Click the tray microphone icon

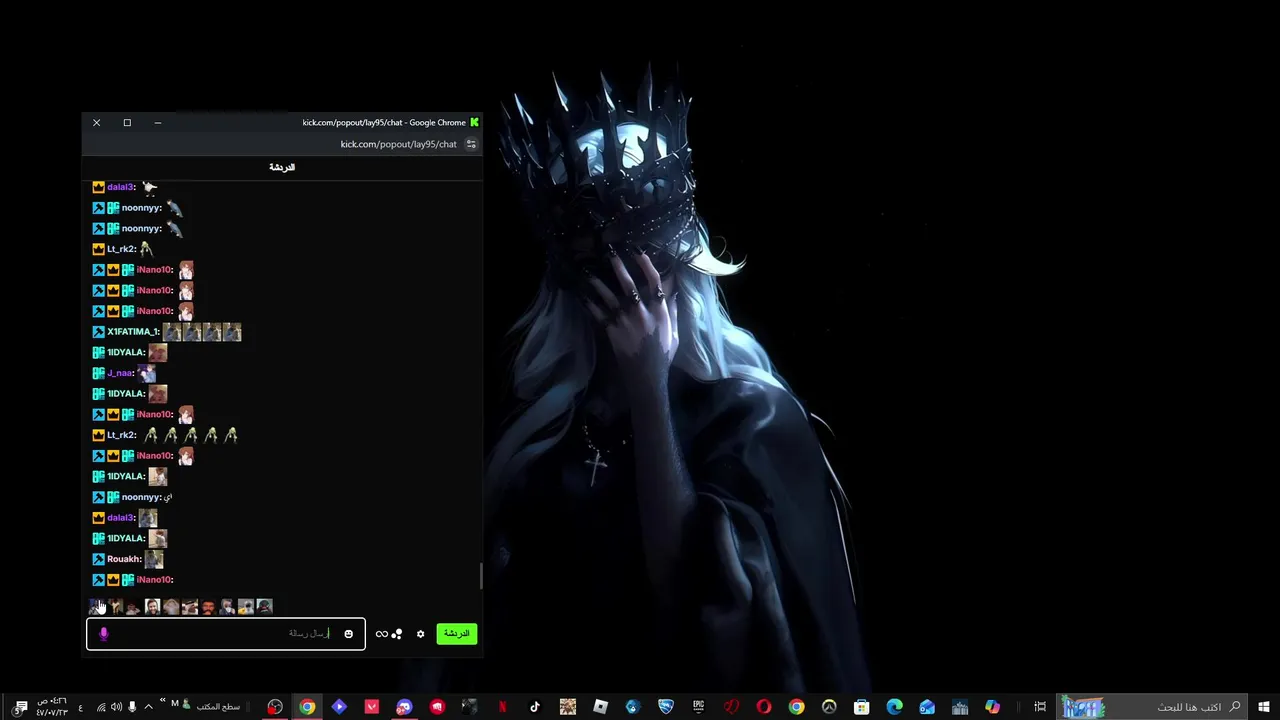[132, 707]
